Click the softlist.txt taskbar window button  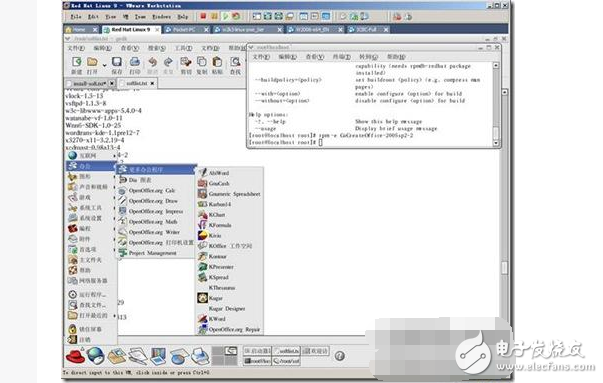[286, 351]
